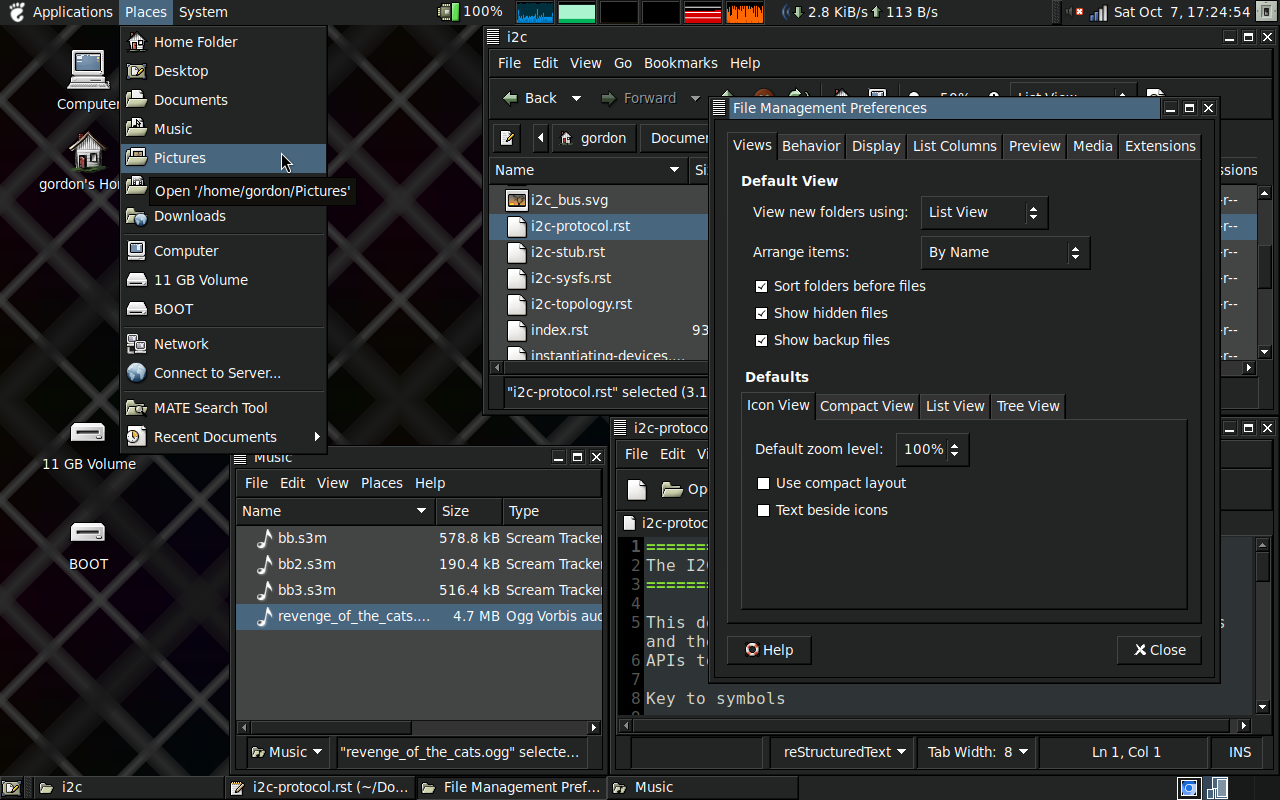This screenshot has height=800, width=1280.
Task: Click the music note icon of bb3.s3m
Action: [x=264, y=590]
